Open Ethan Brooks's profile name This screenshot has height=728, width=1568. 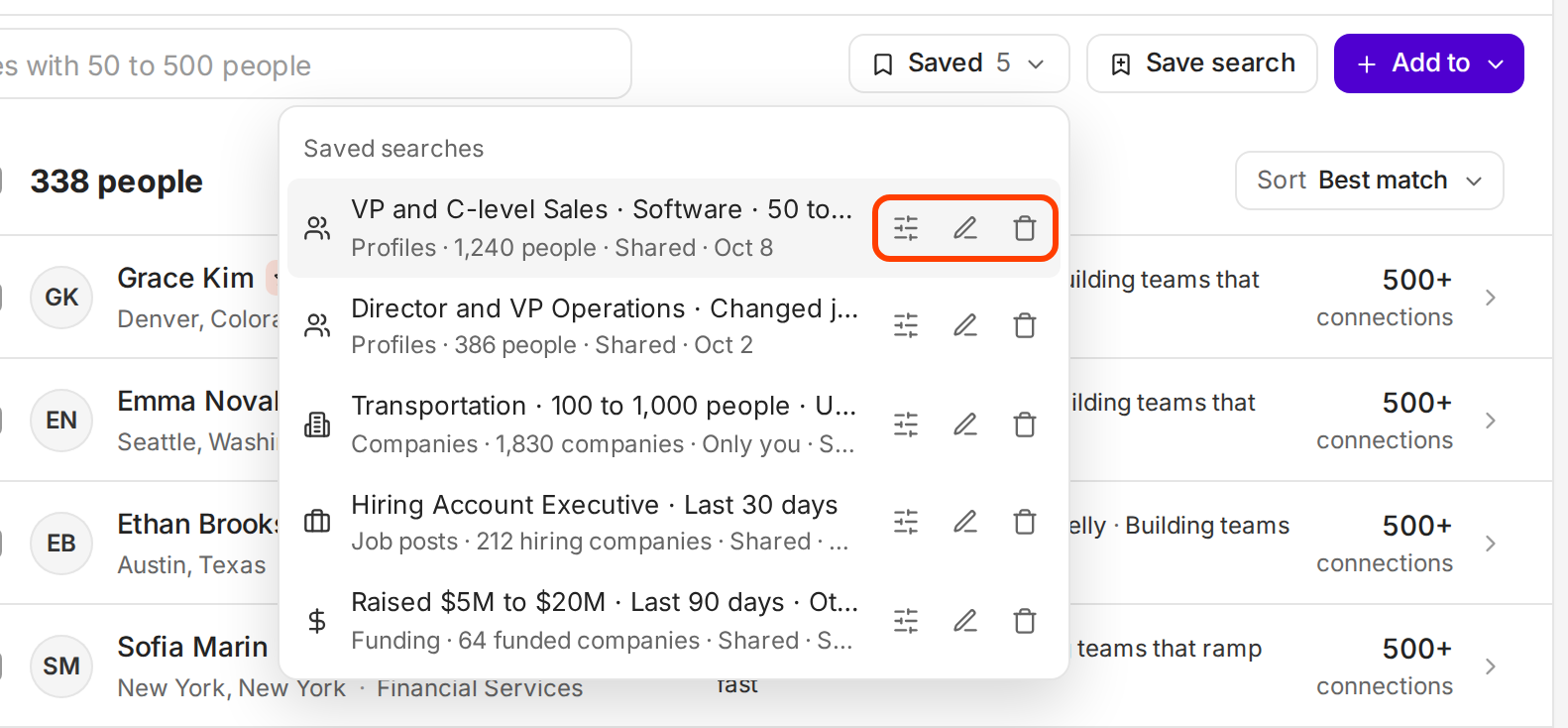pyautogui.click(x=197, y=524)
